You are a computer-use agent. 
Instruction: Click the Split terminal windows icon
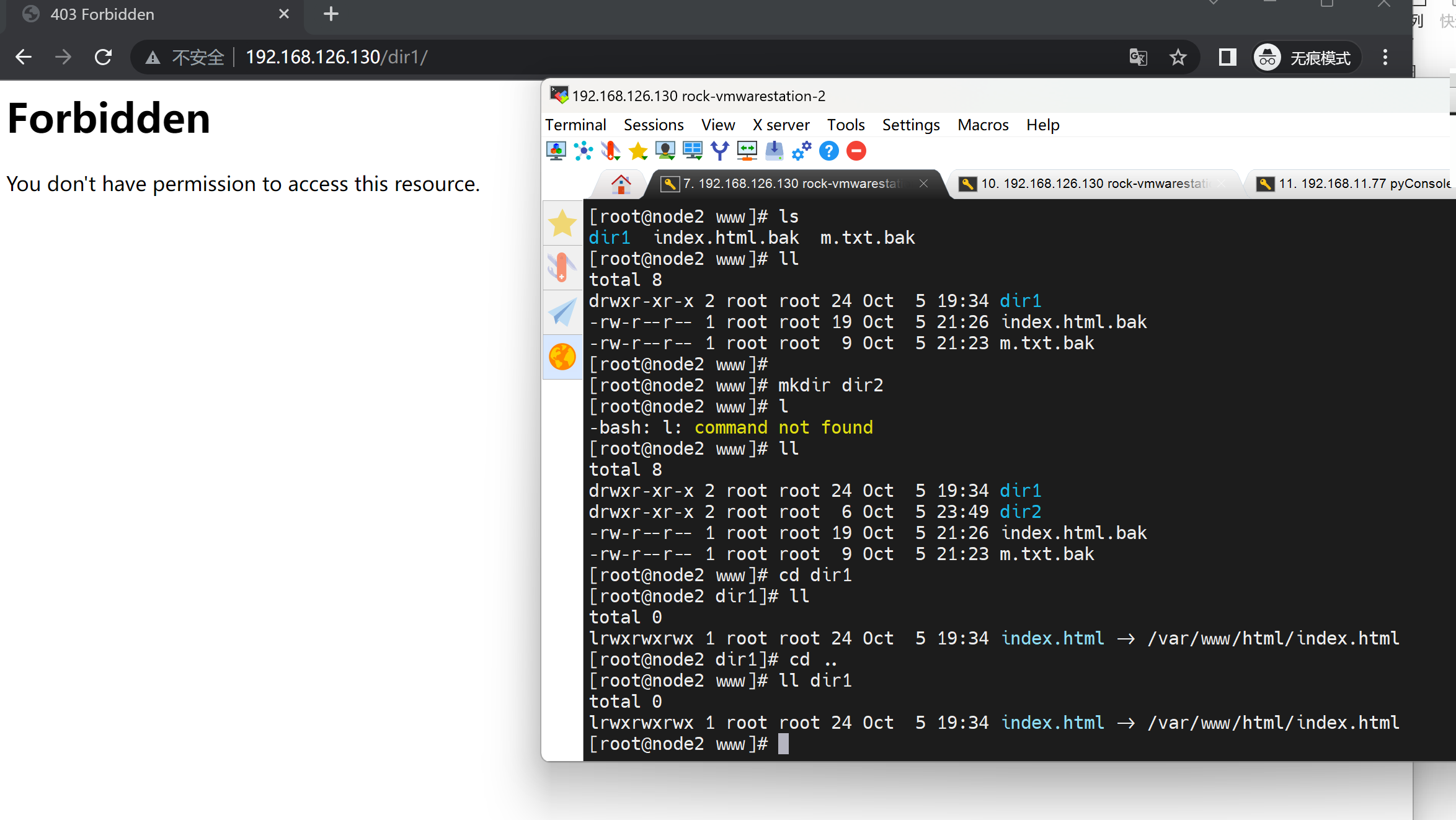point(693,151)
